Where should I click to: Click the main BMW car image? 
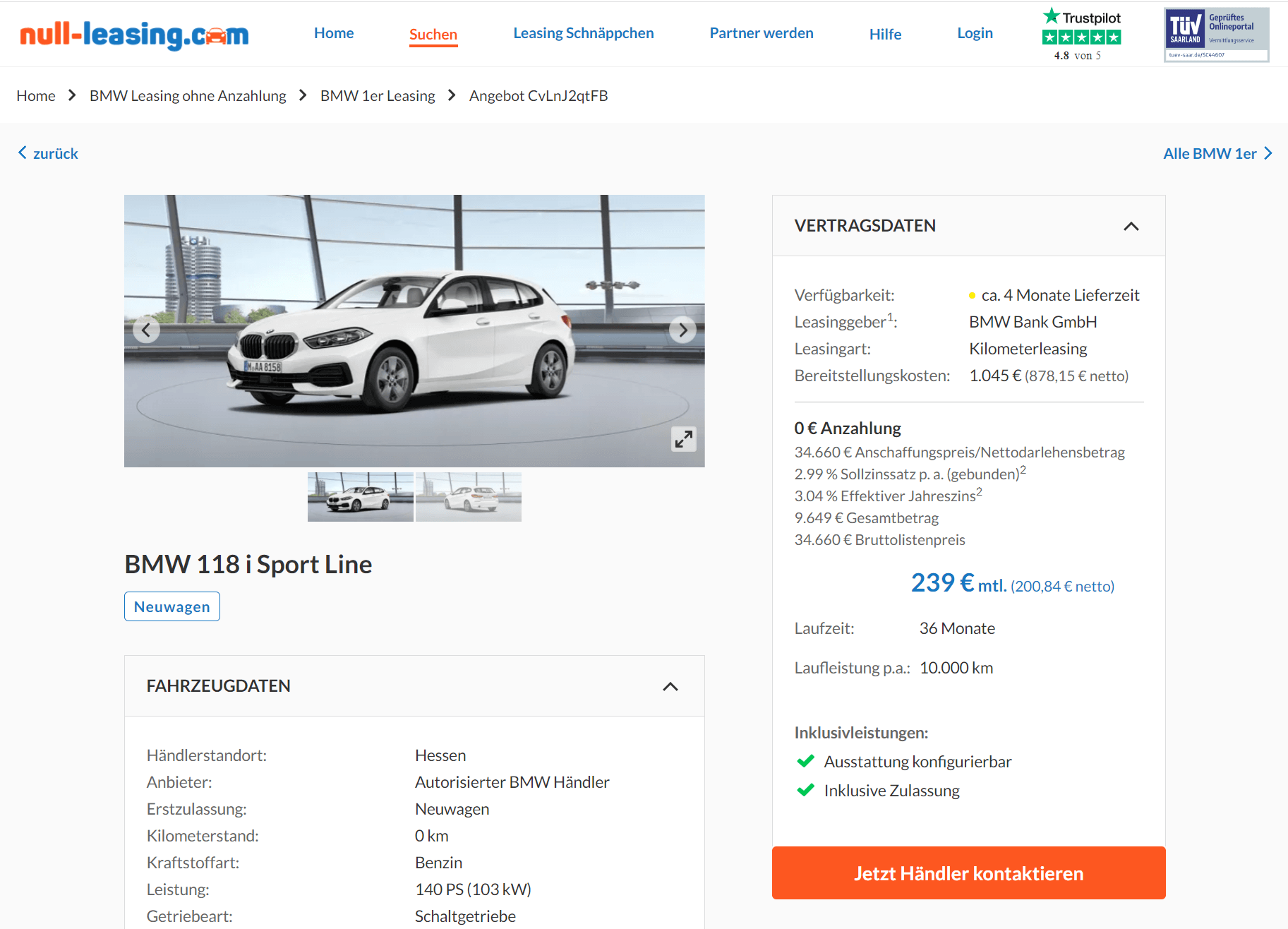414,331
